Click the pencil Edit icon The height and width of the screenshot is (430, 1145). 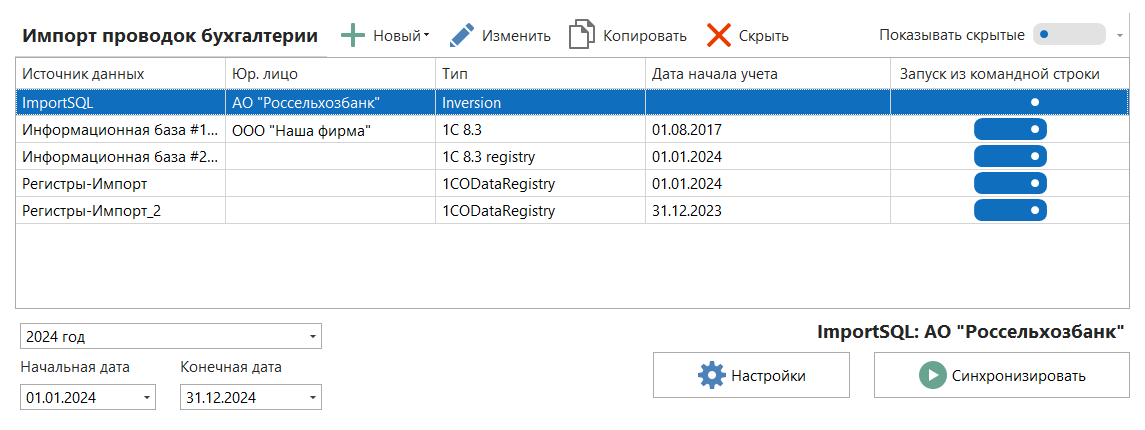461,36
